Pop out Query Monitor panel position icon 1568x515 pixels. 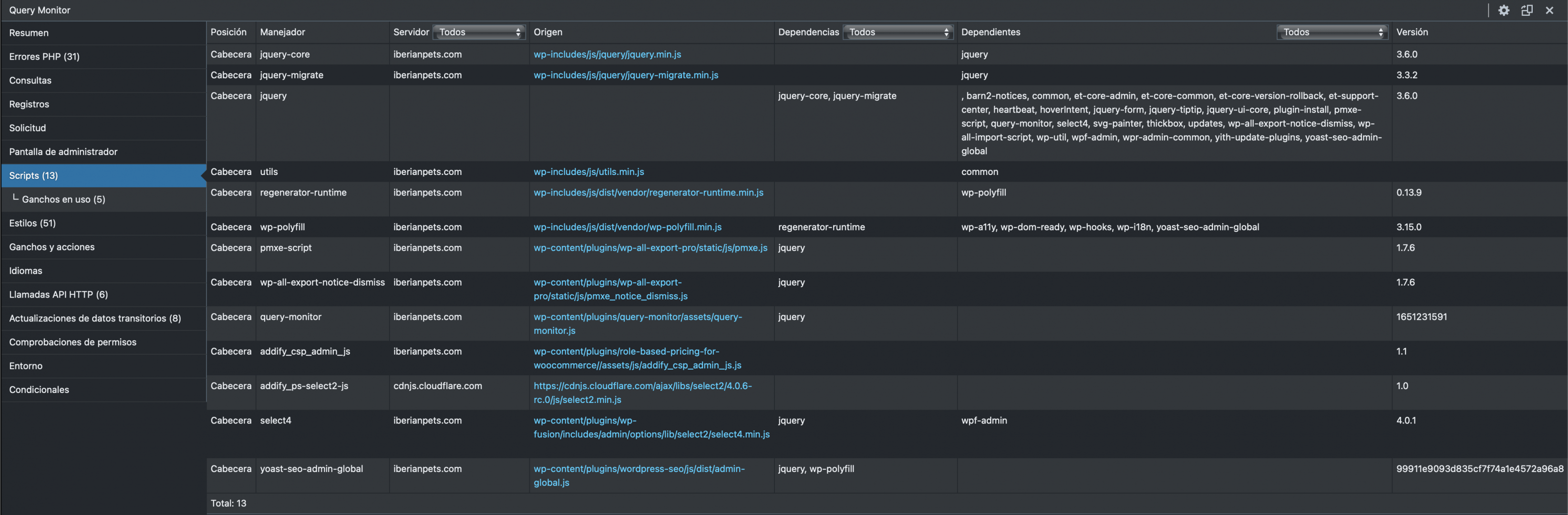tap(1527, 10)
